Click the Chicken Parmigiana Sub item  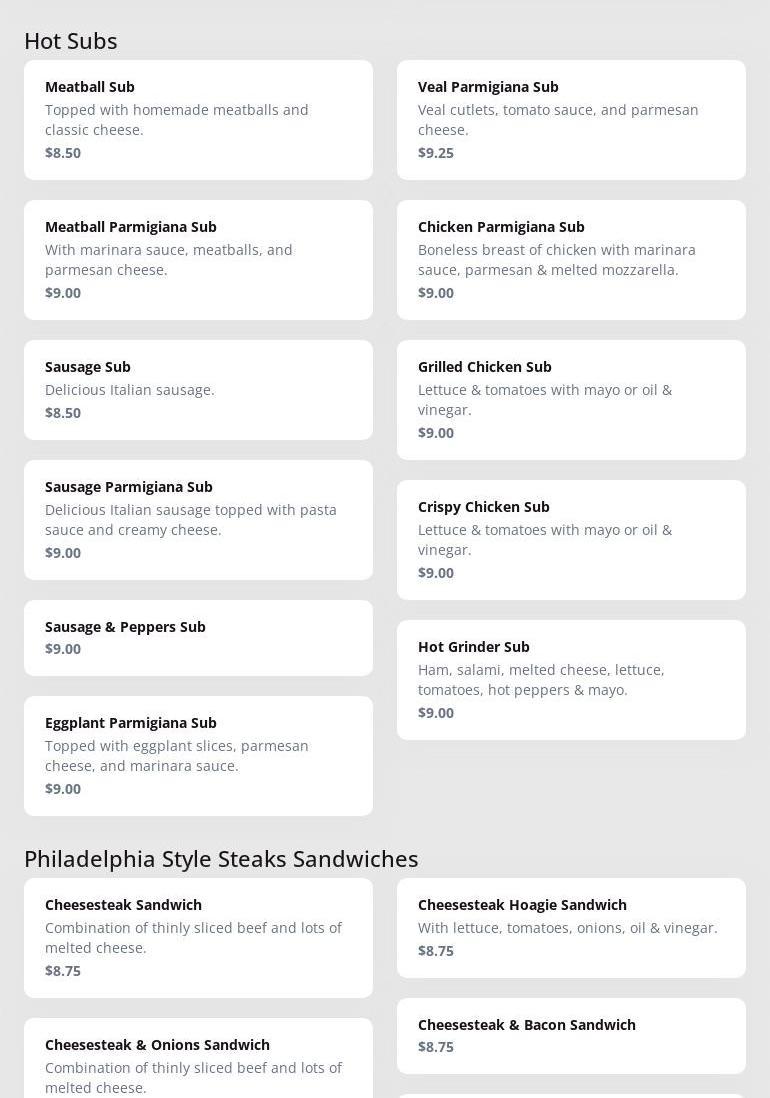coord(571,260)
